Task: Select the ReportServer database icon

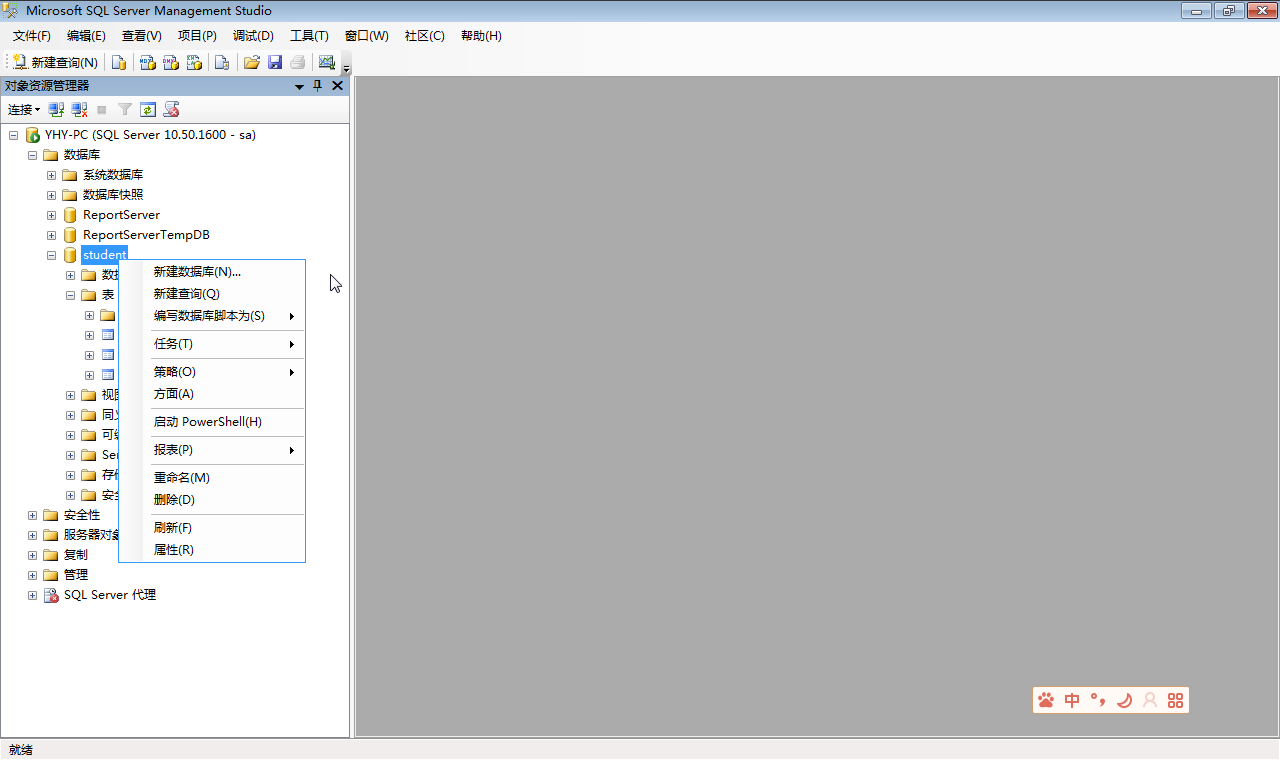Action: point(70,215)
